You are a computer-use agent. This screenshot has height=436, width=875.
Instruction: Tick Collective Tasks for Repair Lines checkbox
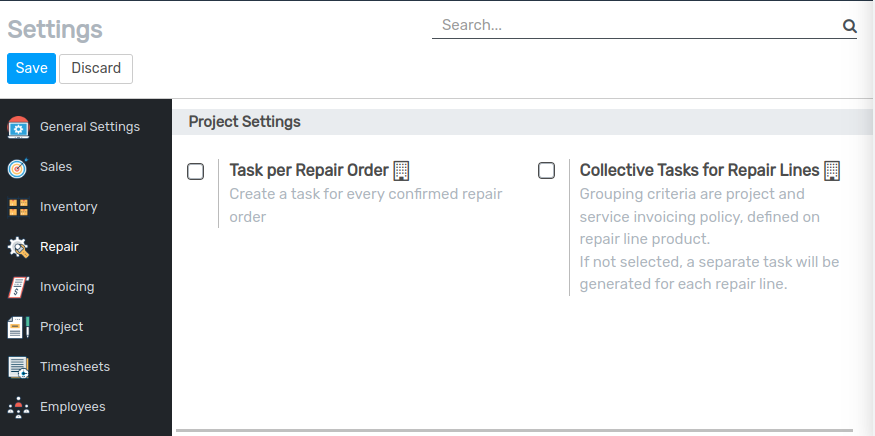[546, 170]
